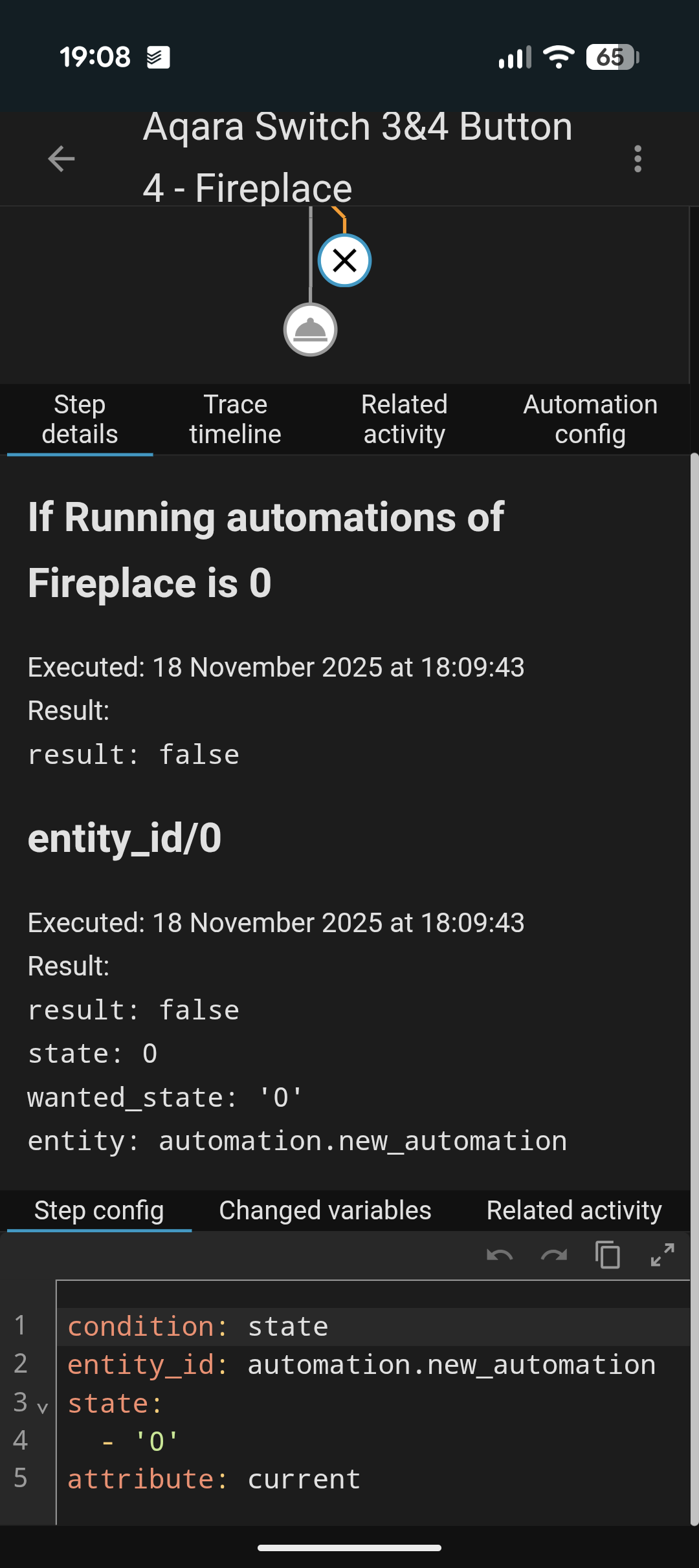The height and width of the screenshot is (1568, 699).
Task: Tap the back arrow icon
Action: point(61,158)
